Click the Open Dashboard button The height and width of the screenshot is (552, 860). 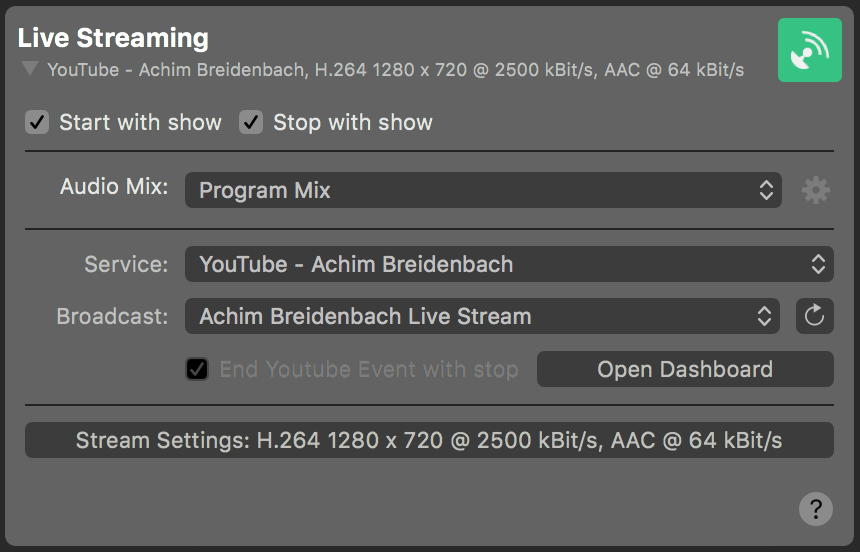[685, 369]
